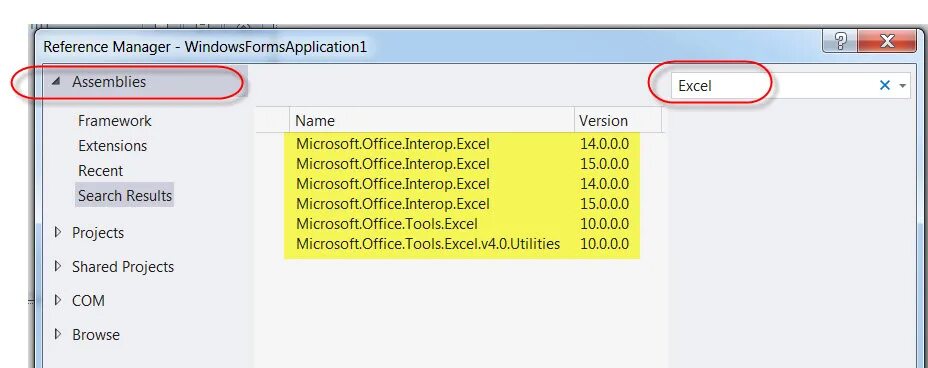The width and height of the screenshot is (928, 368).
Task: Clear the search text with X icon
Action: (x=885, y=86)
